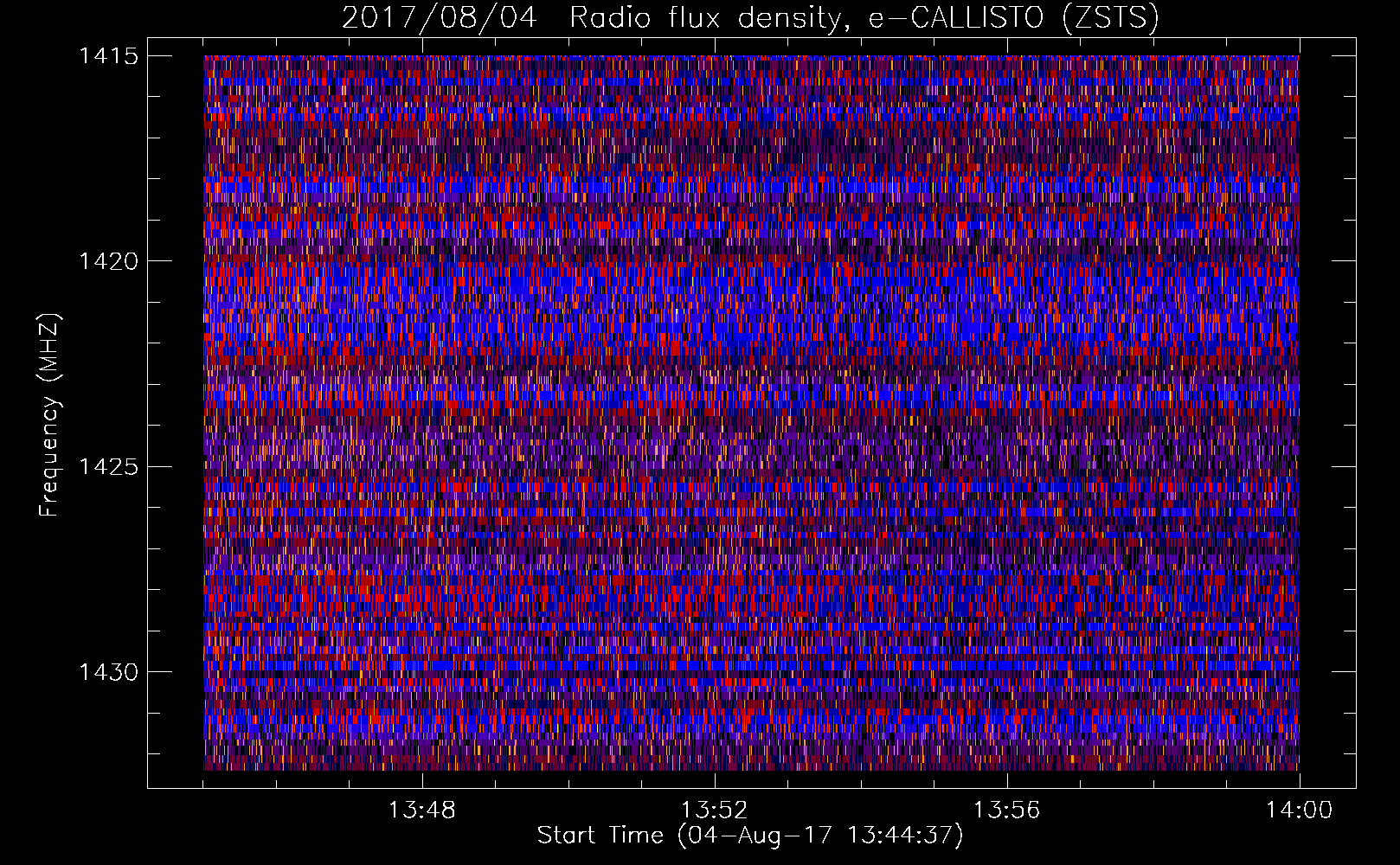Click the plot title "Radio flux density, e-CALLISTO (ZSTS)"

click(x=864, y=17)
